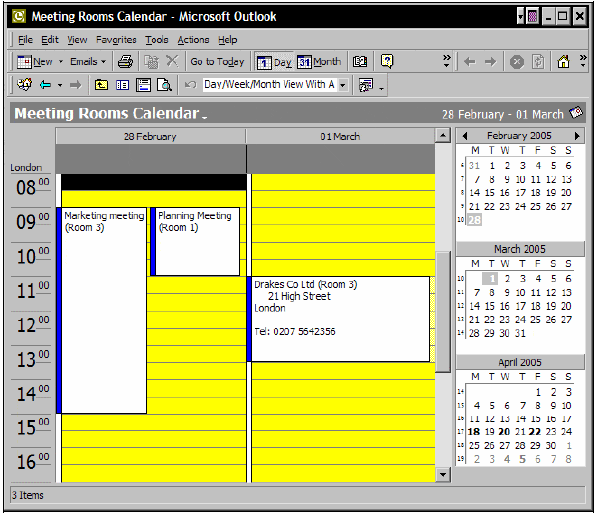Screen dimensions: 595x513
Task: Click the 15:00 slot on 28 February
Action: pyautogui.click(x=154, y=422)
